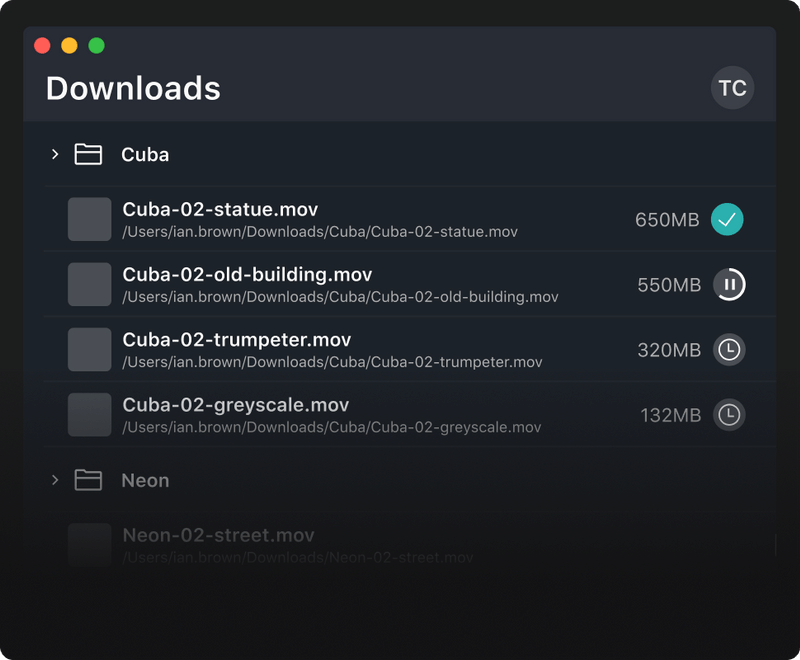Click the Neon folder icon

pyautogui.click(x=89, y=480)
